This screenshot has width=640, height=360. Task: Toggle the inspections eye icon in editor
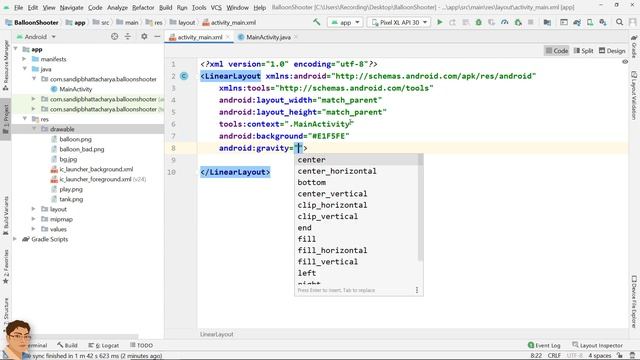(x=625, y=62)
